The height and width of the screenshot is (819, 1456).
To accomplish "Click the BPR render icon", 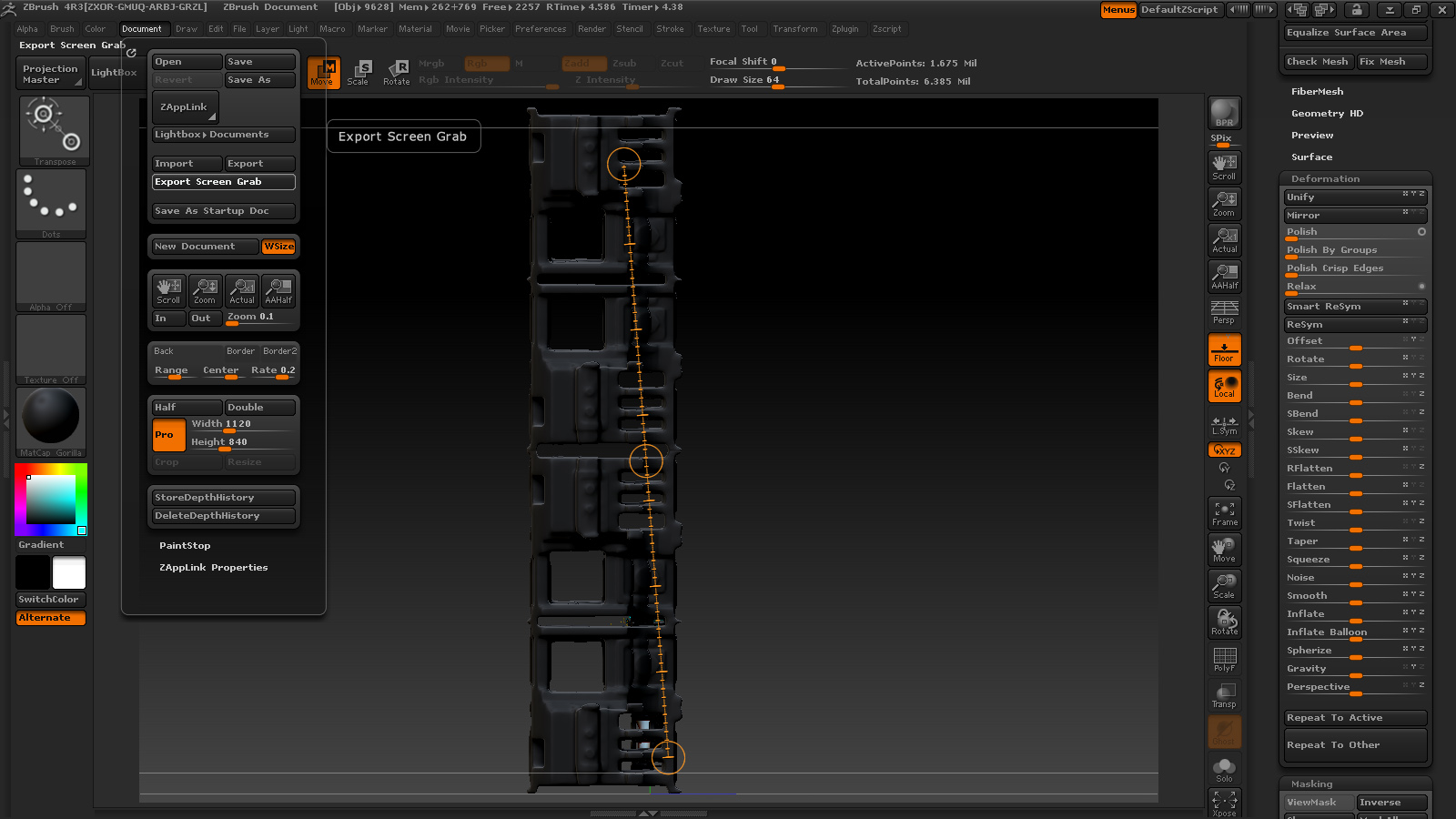I will [x=1224, y=114].
